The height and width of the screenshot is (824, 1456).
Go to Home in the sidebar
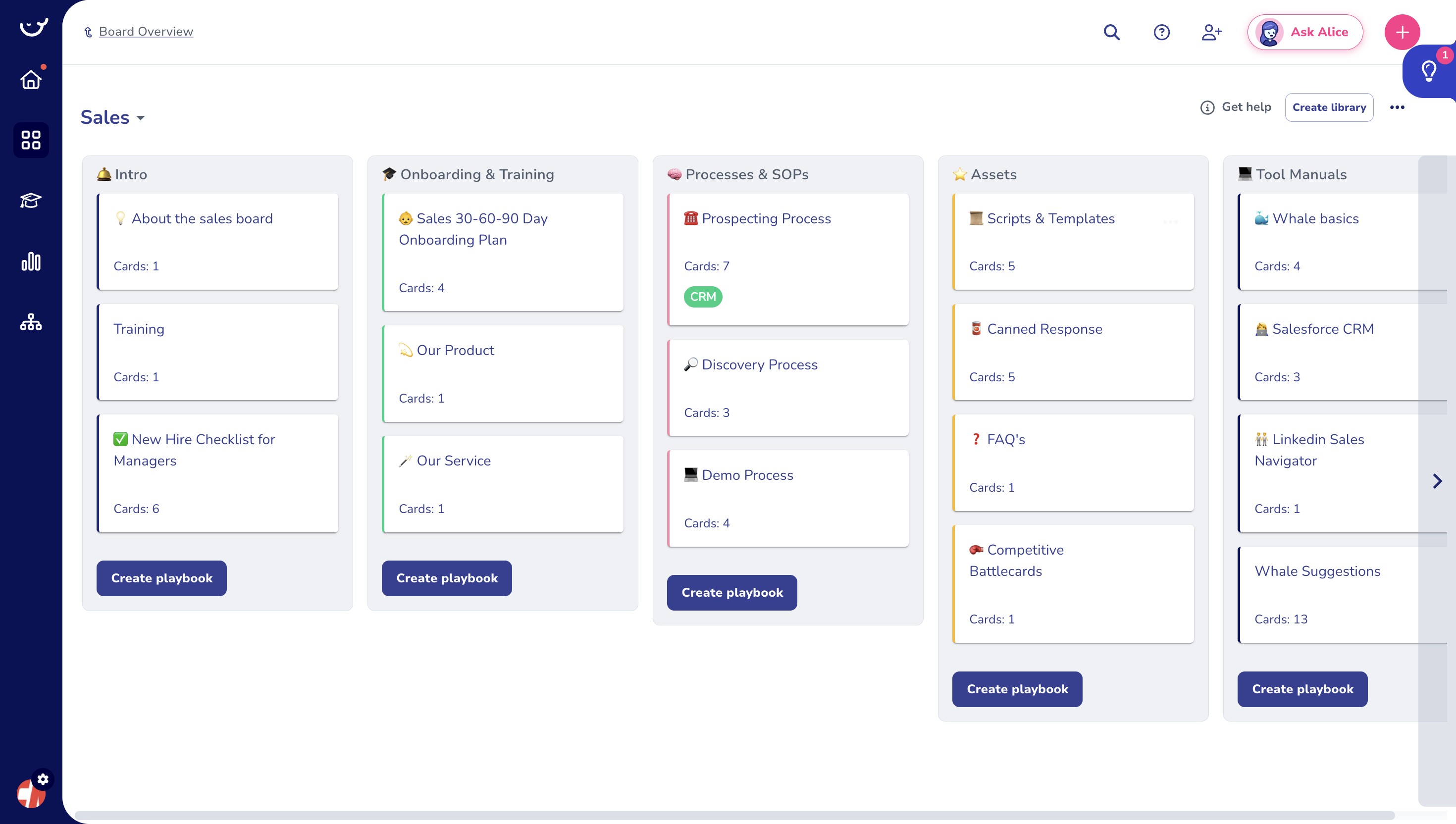coord(31,79)
